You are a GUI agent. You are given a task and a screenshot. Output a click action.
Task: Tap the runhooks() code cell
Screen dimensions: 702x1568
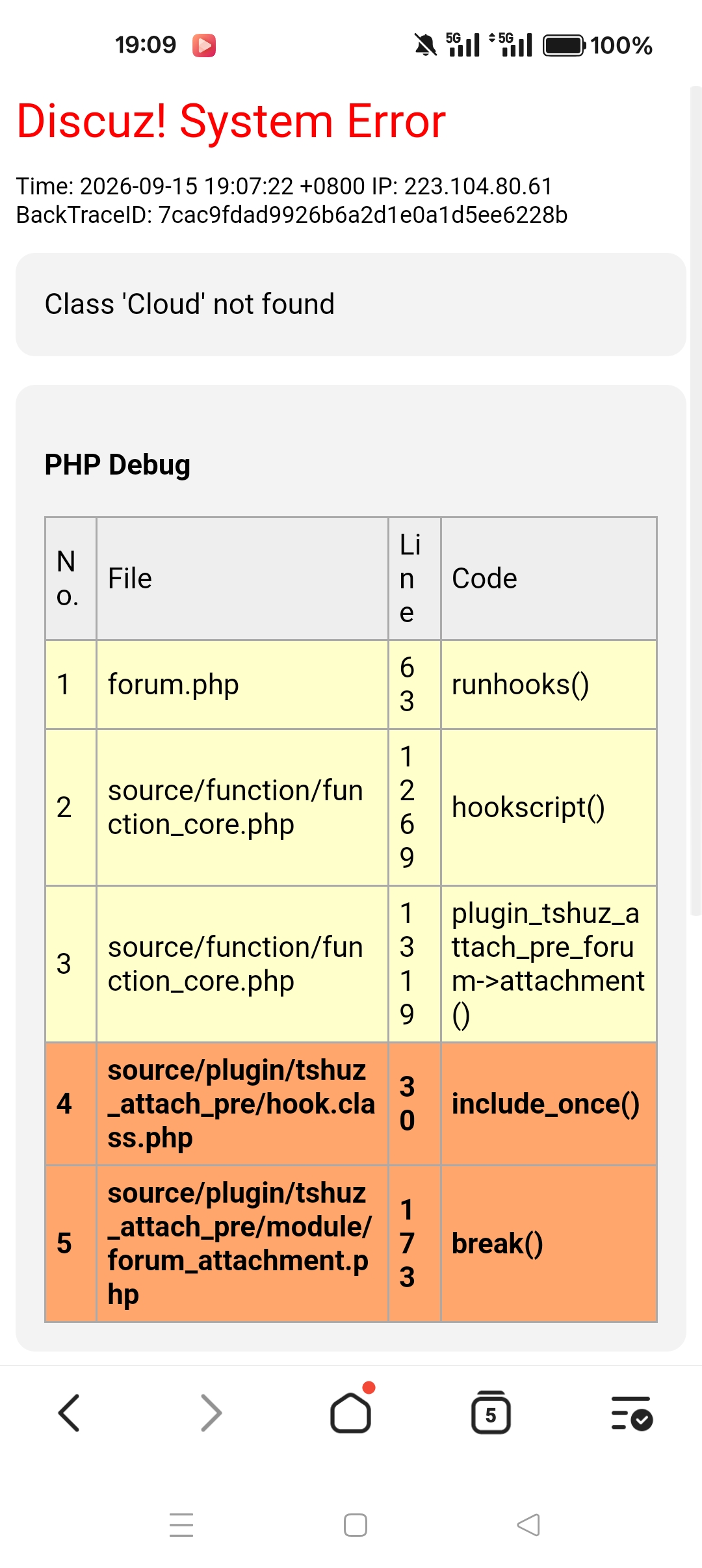click(x=549, y=685)
